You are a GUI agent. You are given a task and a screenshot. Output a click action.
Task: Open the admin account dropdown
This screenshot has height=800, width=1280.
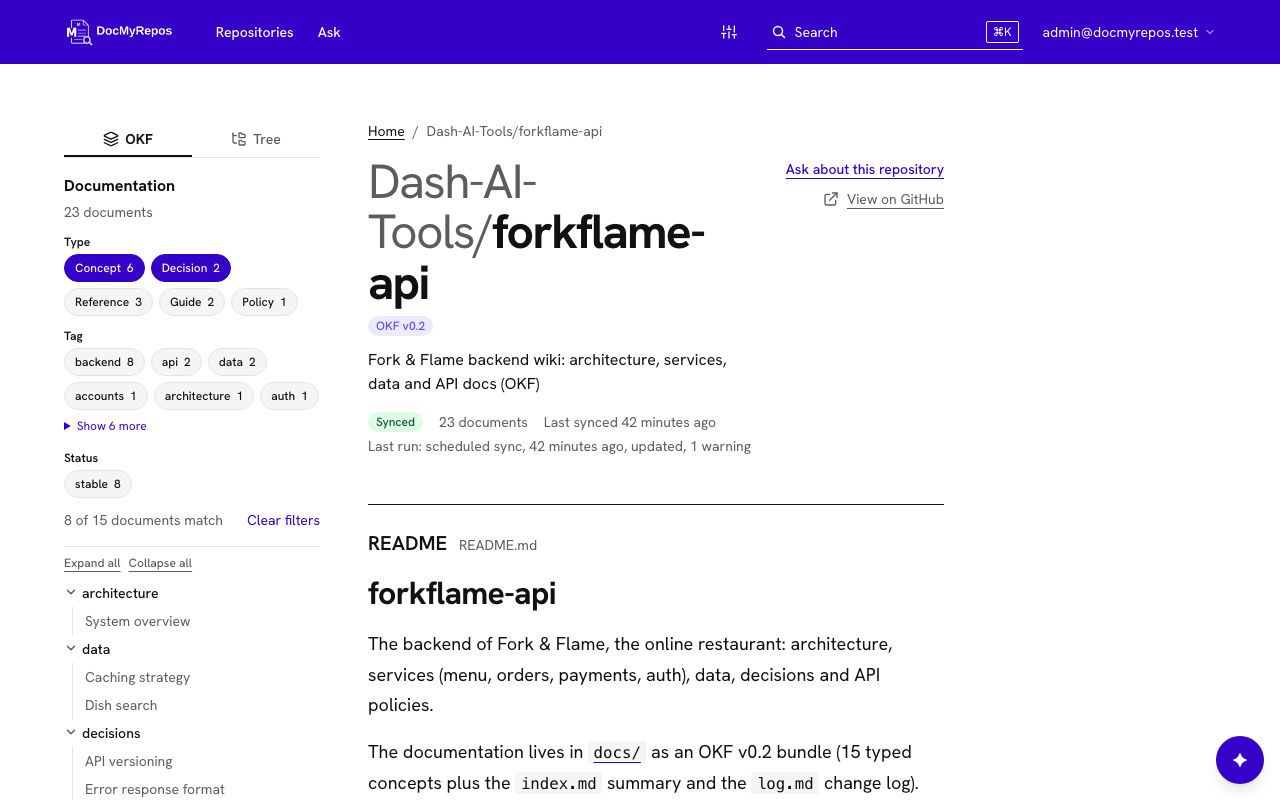click(x=1128, y=32)
